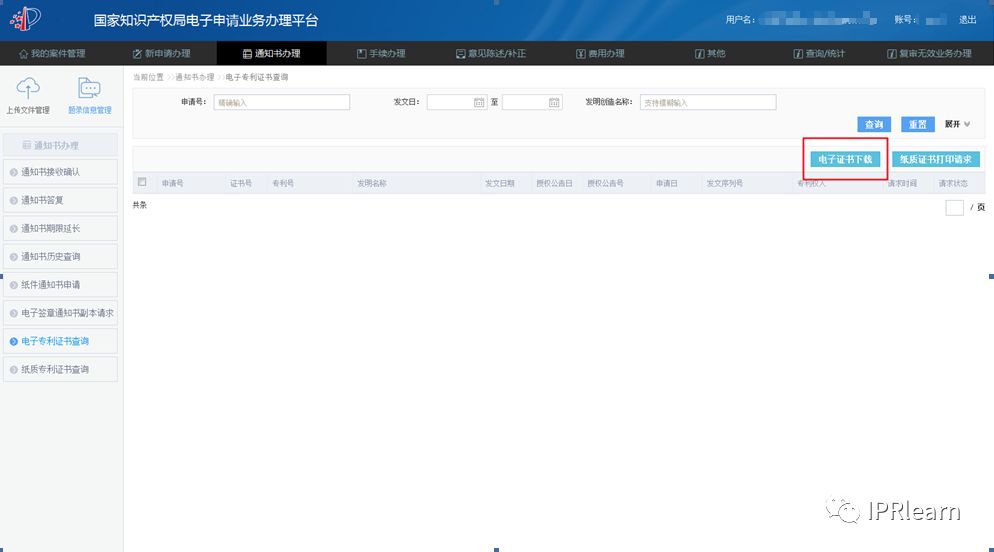The width and height of the screenshot is (994, 552).
Task: Click the 请求时间 column header
Action: [x=902, y=183]
